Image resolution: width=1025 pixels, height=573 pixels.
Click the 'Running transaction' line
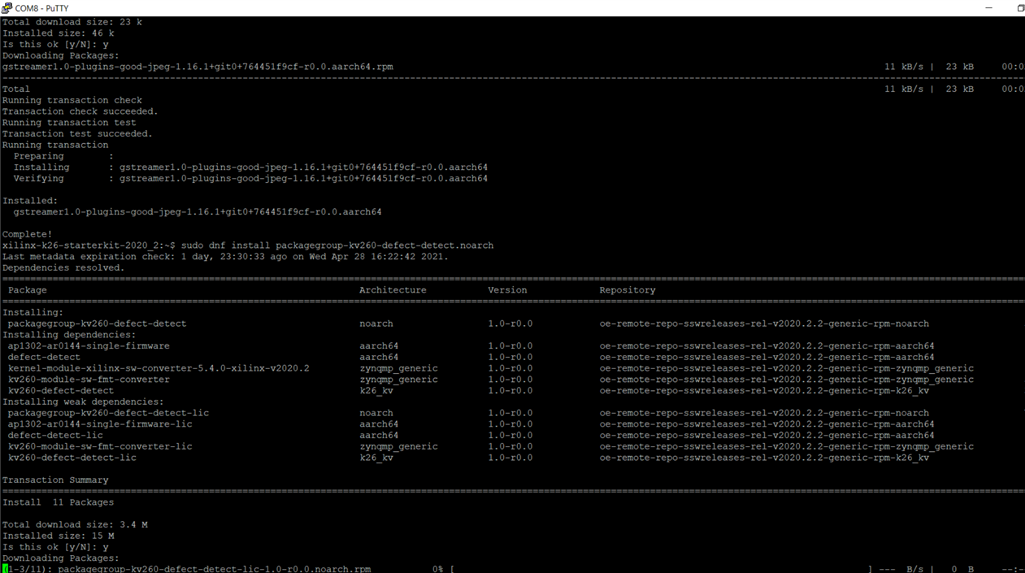click(55, 145)
